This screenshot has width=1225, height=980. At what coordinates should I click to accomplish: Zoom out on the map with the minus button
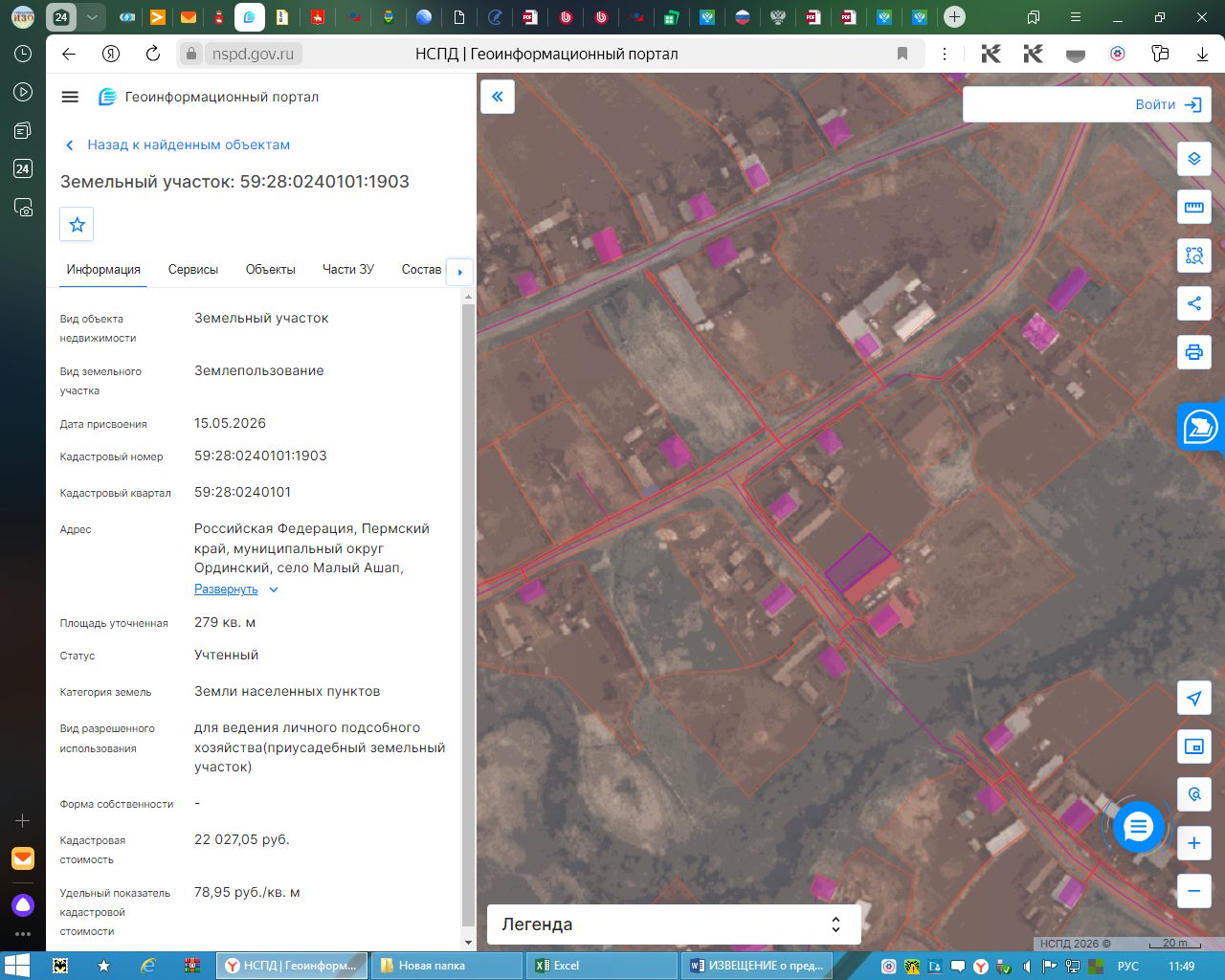tap(1193, 891)
